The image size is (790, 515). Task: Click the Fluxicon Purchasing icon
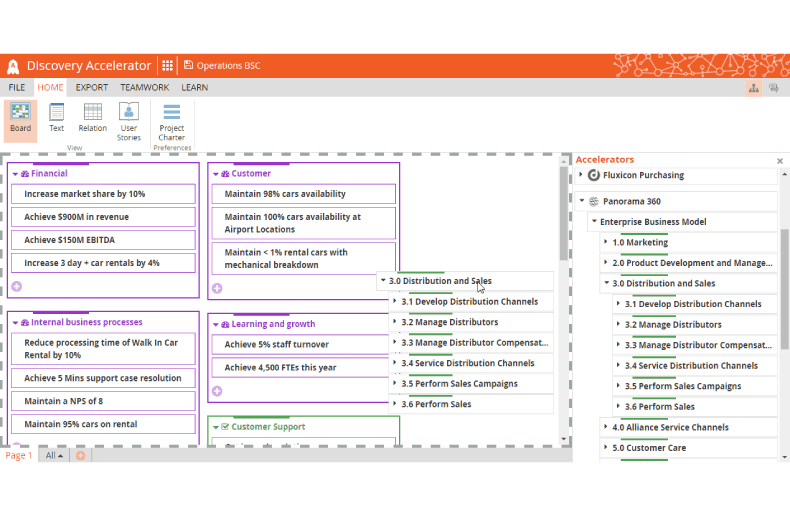[594, 175]
